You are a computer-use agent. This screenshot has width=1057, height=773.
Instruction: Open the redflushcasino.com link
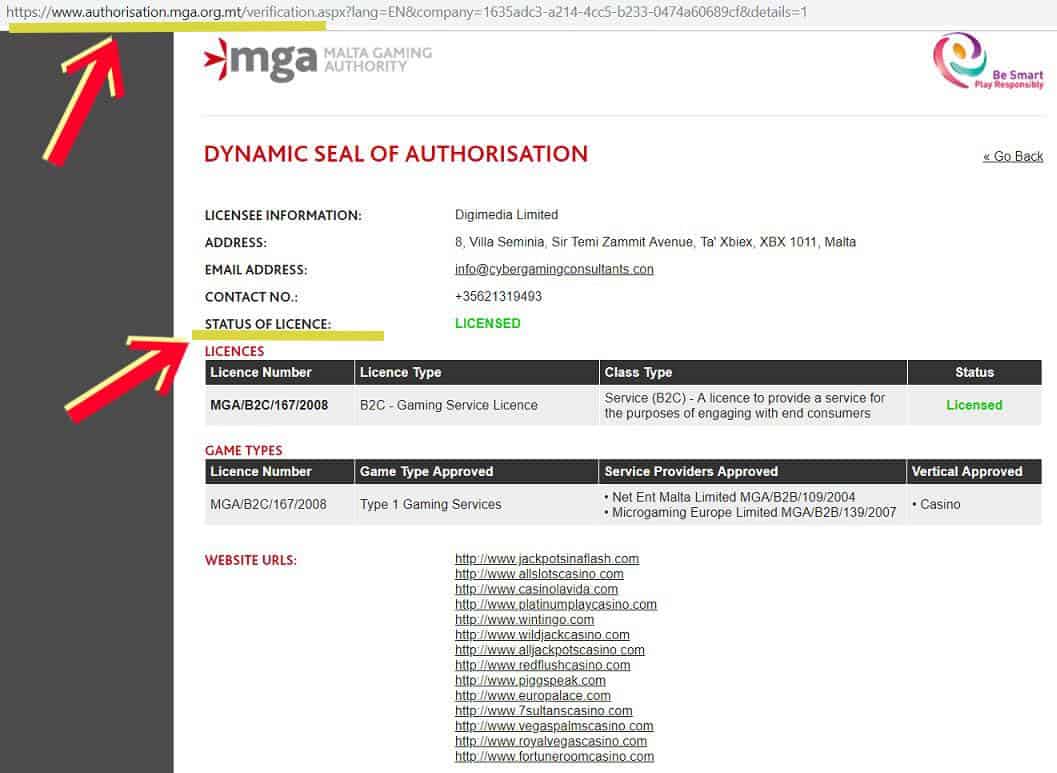[543, 665]
